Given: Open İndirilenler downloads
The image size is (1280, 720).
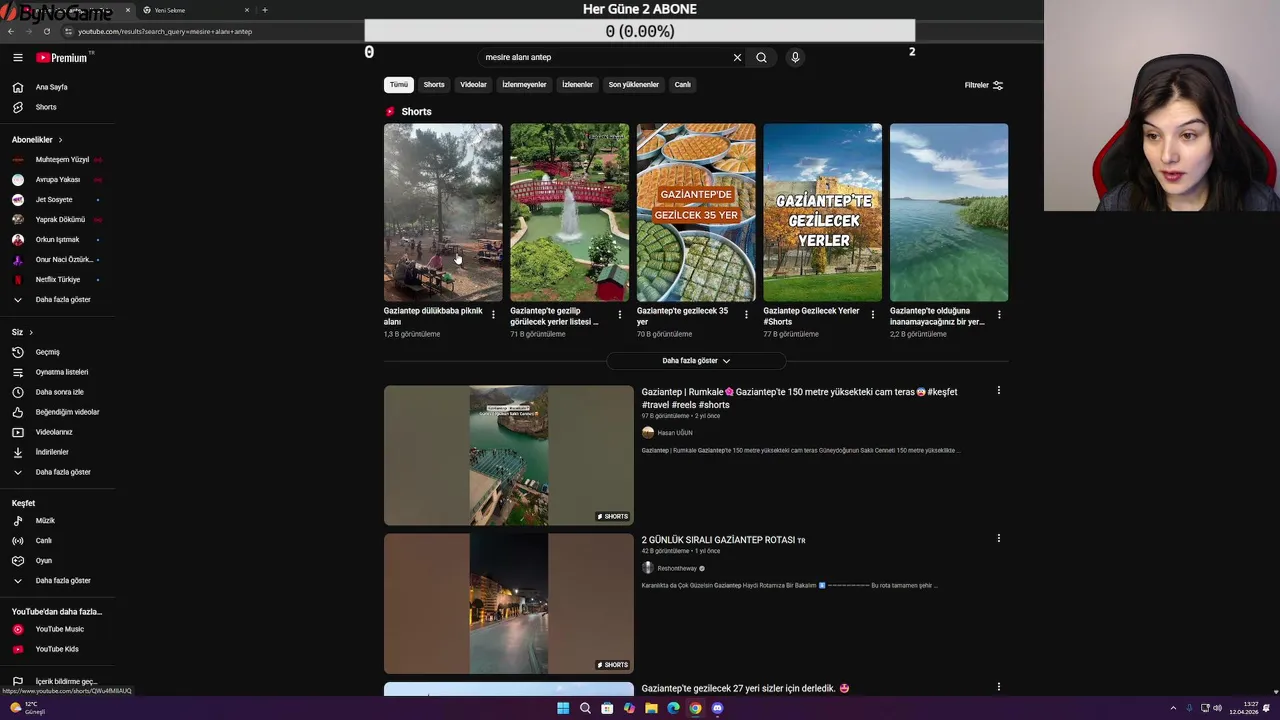Looking at the screenshot, I should (x=52, y=452).
